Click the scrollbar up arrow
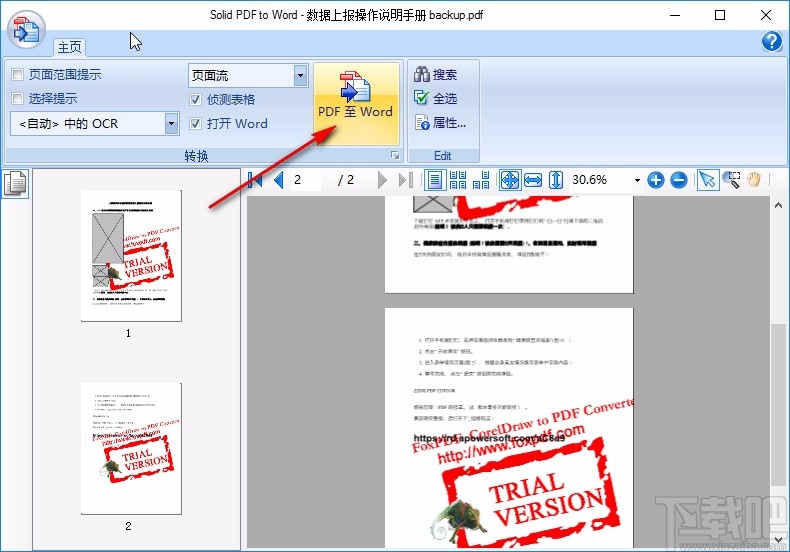This screenshot has width=790, height=552. (778, 205)
